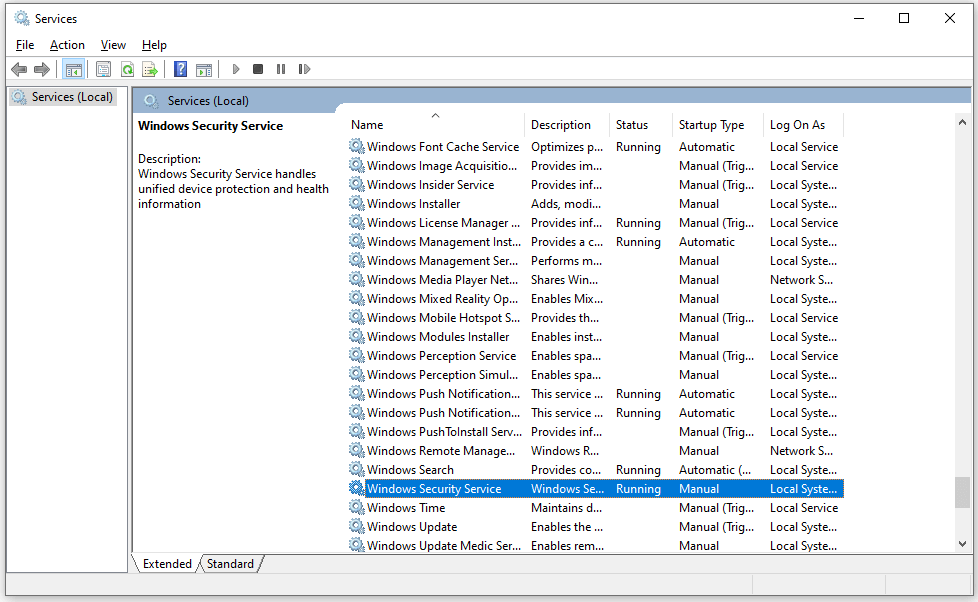The height and width of the screenshot is (602, 978).
Task: Select Windows Management Ser... service row
Action: pyautogui.click(x=596, y=261)
